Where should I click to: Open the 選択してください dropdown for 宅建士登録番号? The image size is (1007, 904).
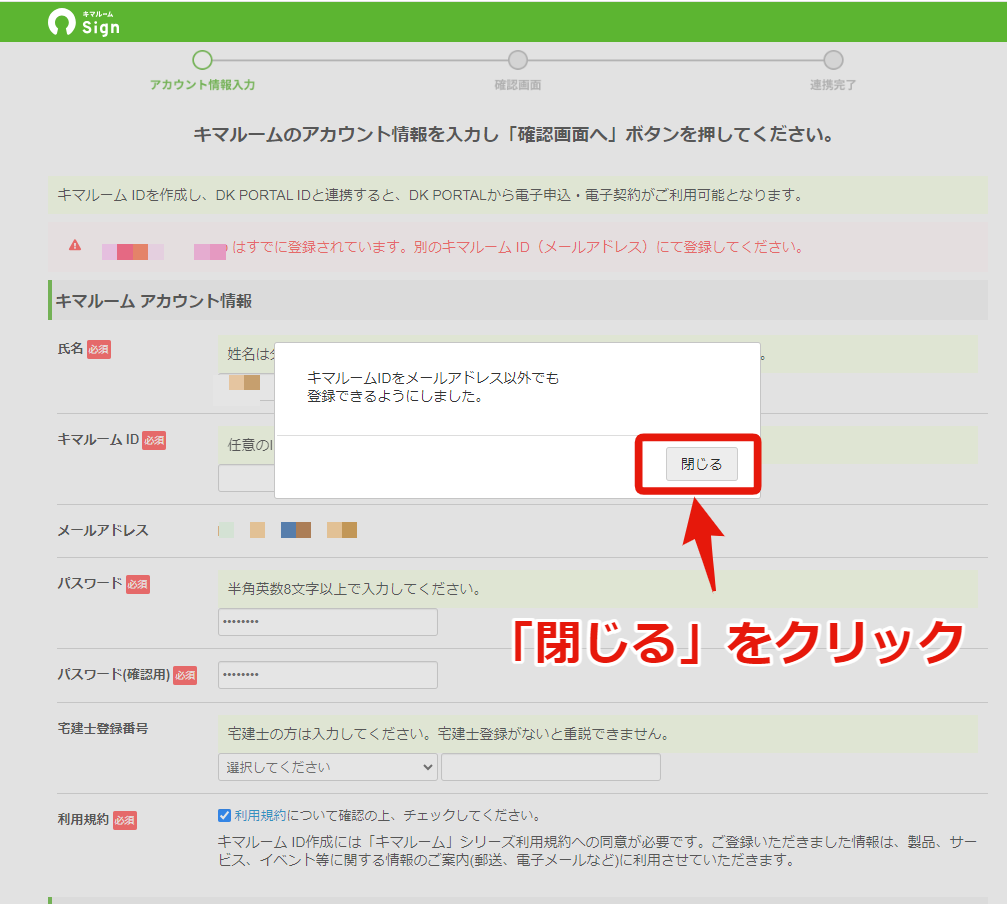(328, 767)
